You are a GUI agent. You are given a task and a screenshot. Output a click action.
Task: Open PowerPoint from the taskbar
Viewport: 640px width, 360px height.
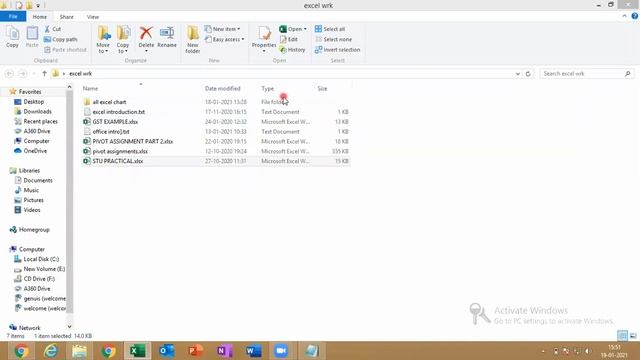tap(196, 351)
